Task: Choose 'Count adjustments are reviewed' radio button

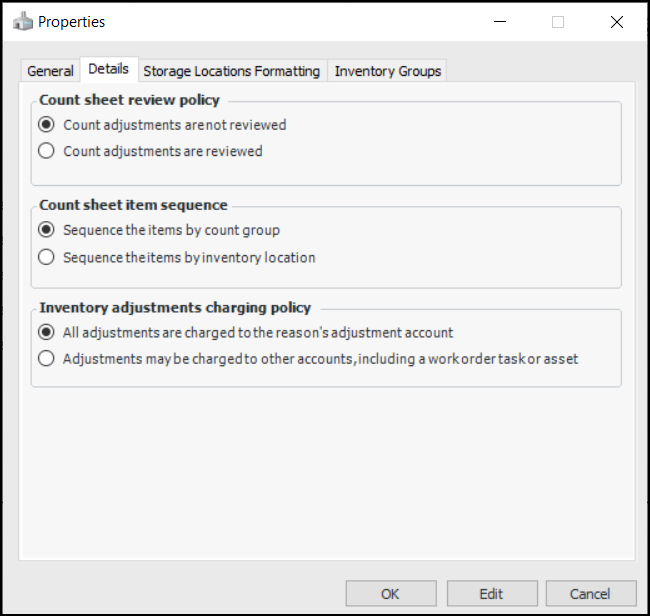Action: pos(46,152)
